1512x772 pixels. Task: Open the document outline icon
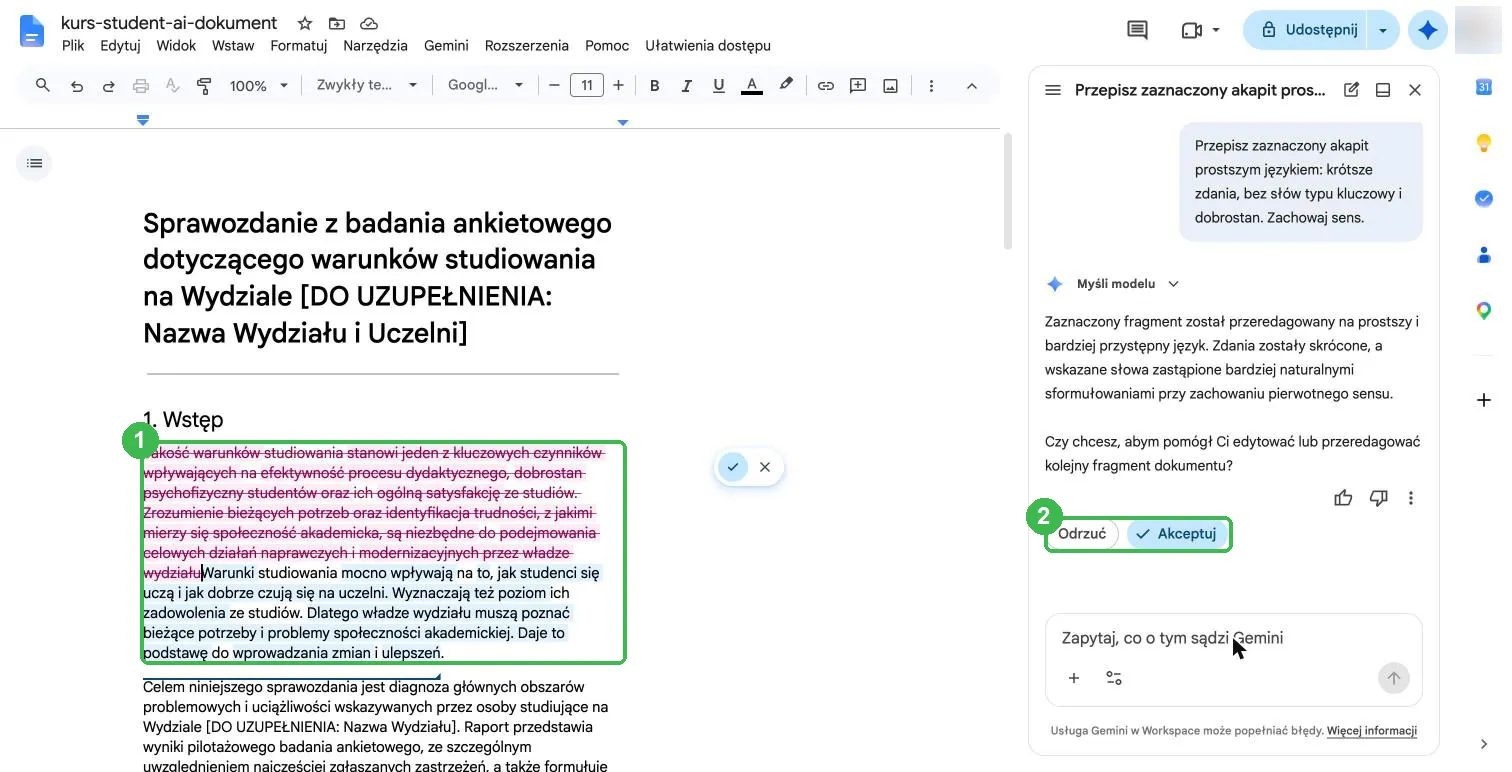(34, 163)
